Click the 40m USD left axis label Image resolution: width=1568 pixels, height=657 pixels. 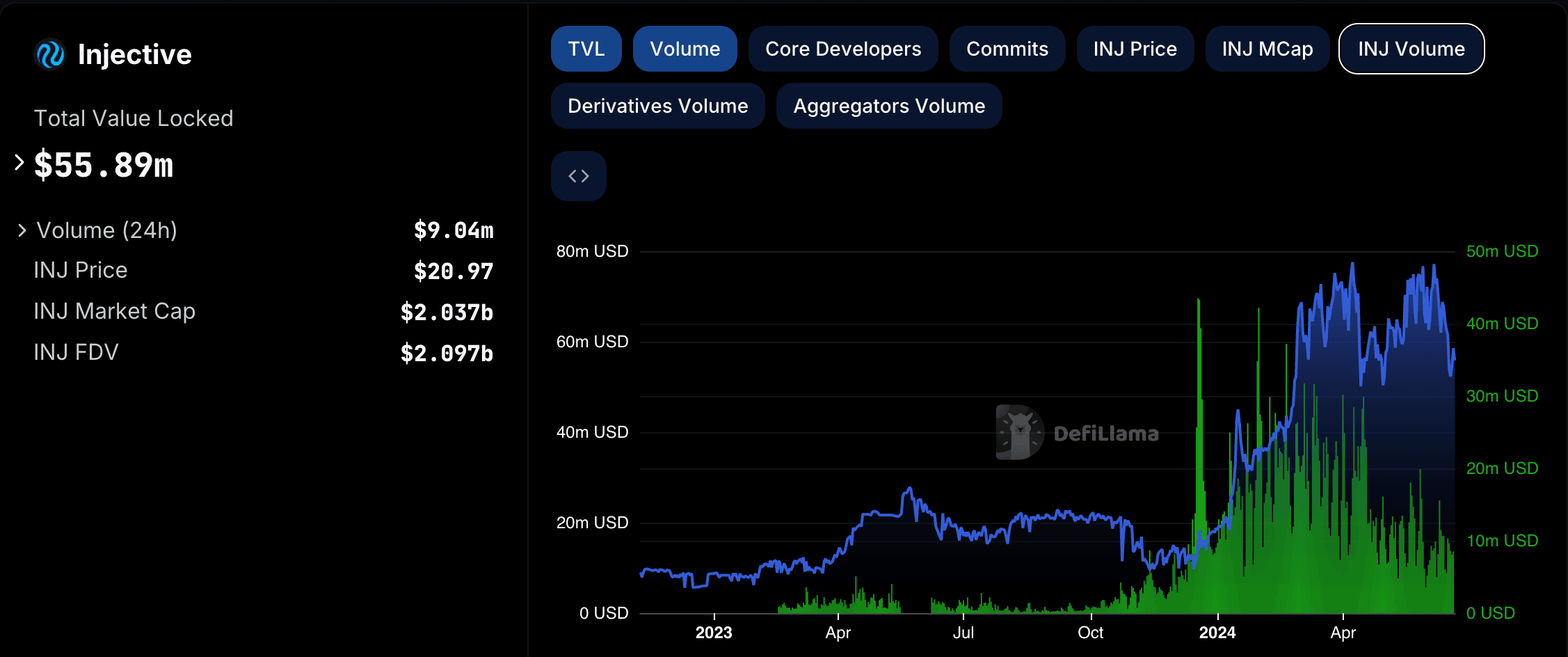coord(592,432)
